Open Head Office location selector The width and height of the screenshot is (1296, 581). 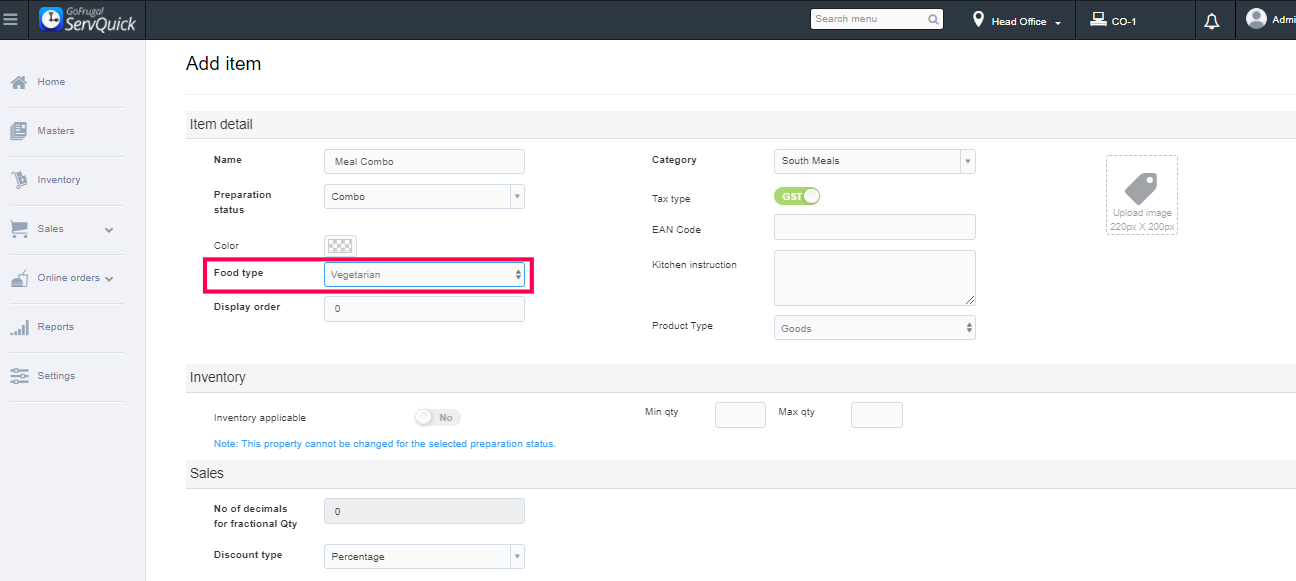pos(1017,21)
